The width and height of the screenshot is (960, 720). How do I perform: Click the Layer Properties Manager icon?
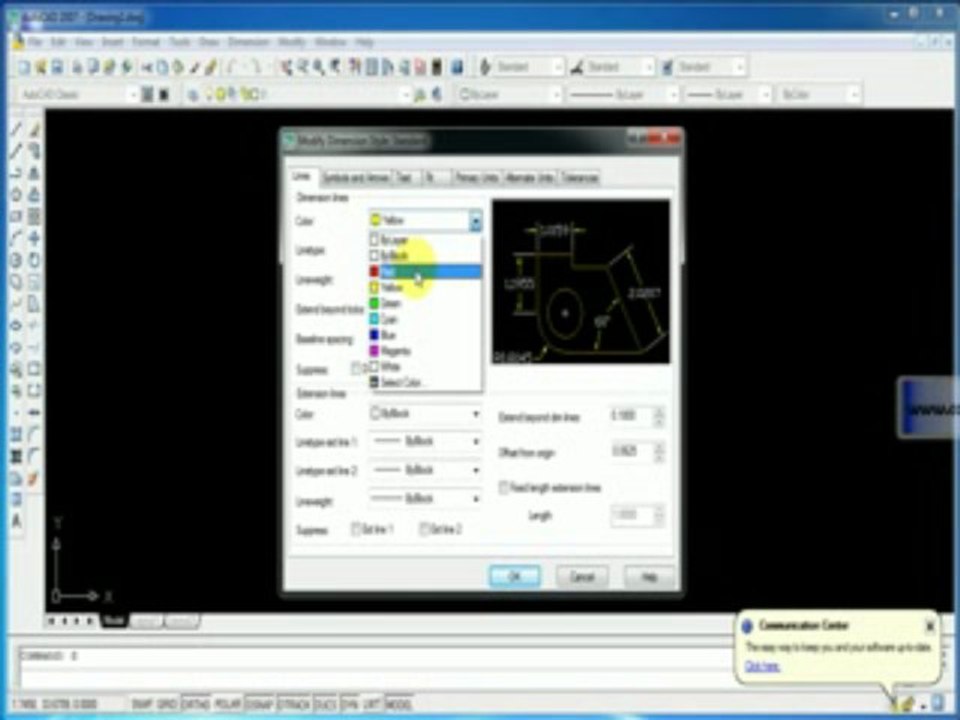(x=193, y=95)
